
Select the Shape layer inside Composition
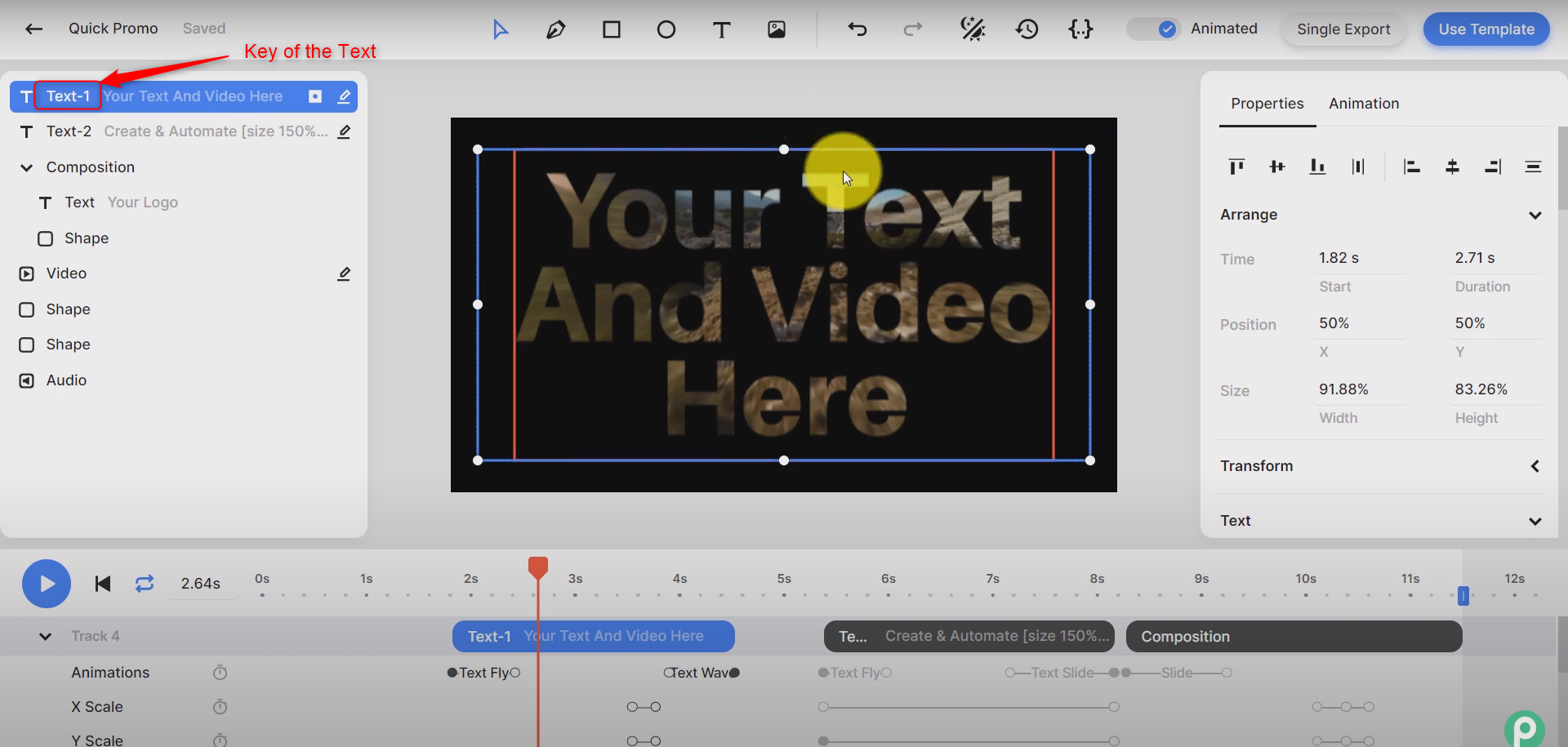(184, 238)
